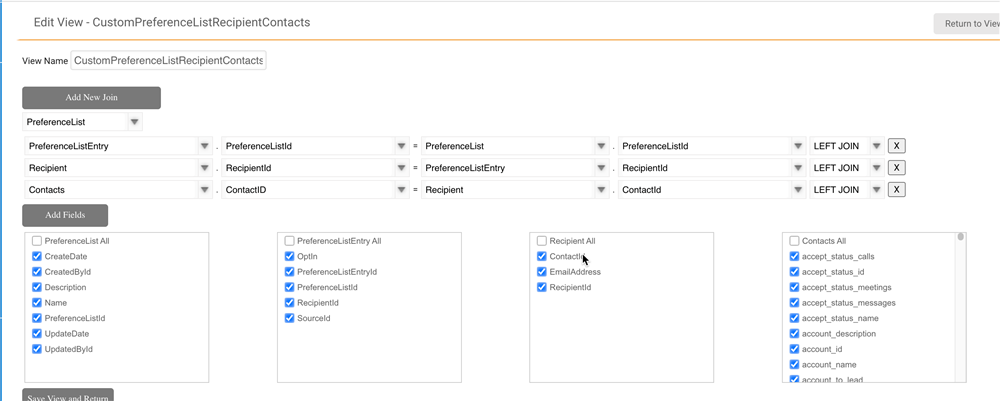Open the Recipient join's RecipientId column dropdown
This screenshot has width=1000, height=401.
[x=403, y=168]
